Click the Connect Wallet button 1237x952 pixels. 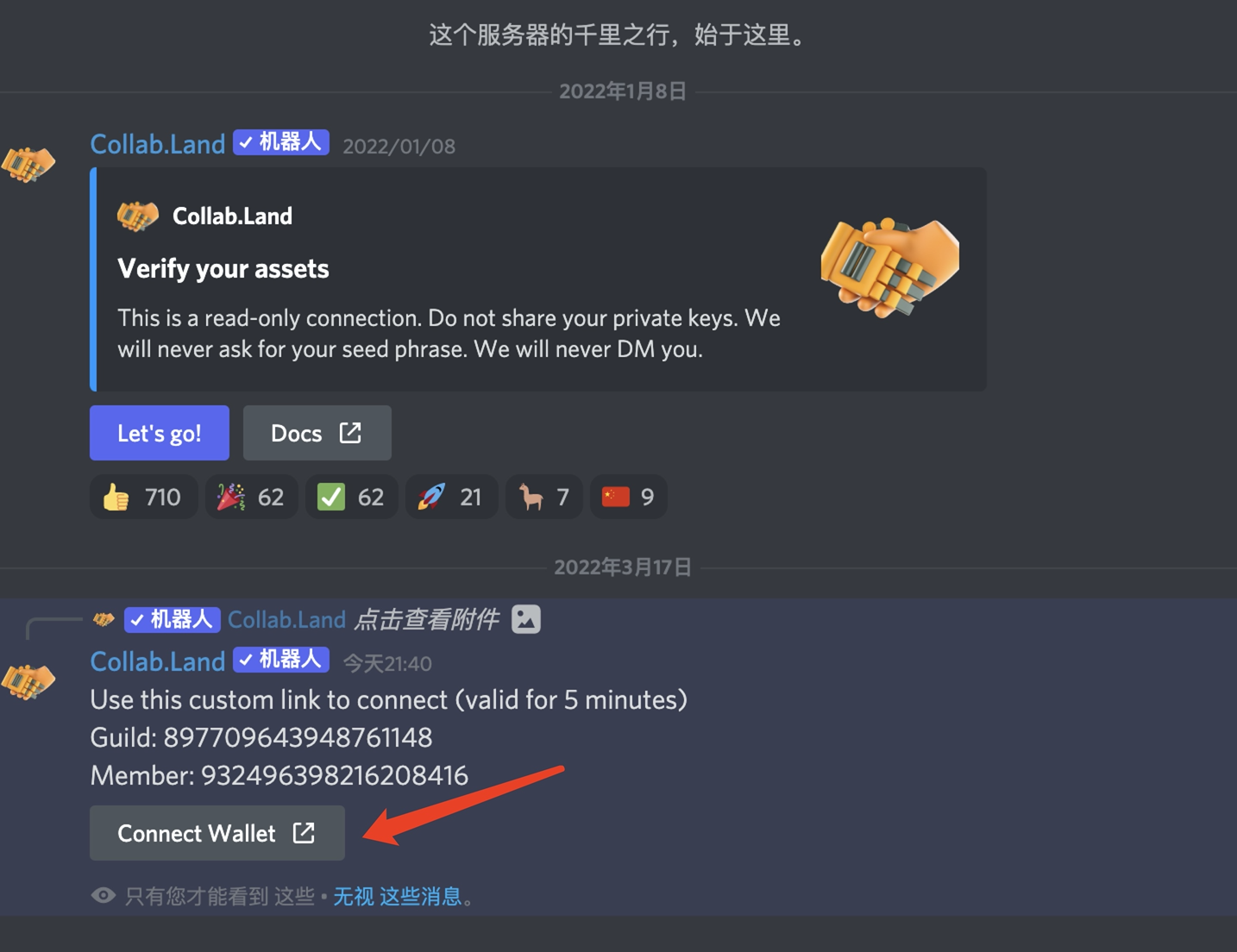[217, 833]
